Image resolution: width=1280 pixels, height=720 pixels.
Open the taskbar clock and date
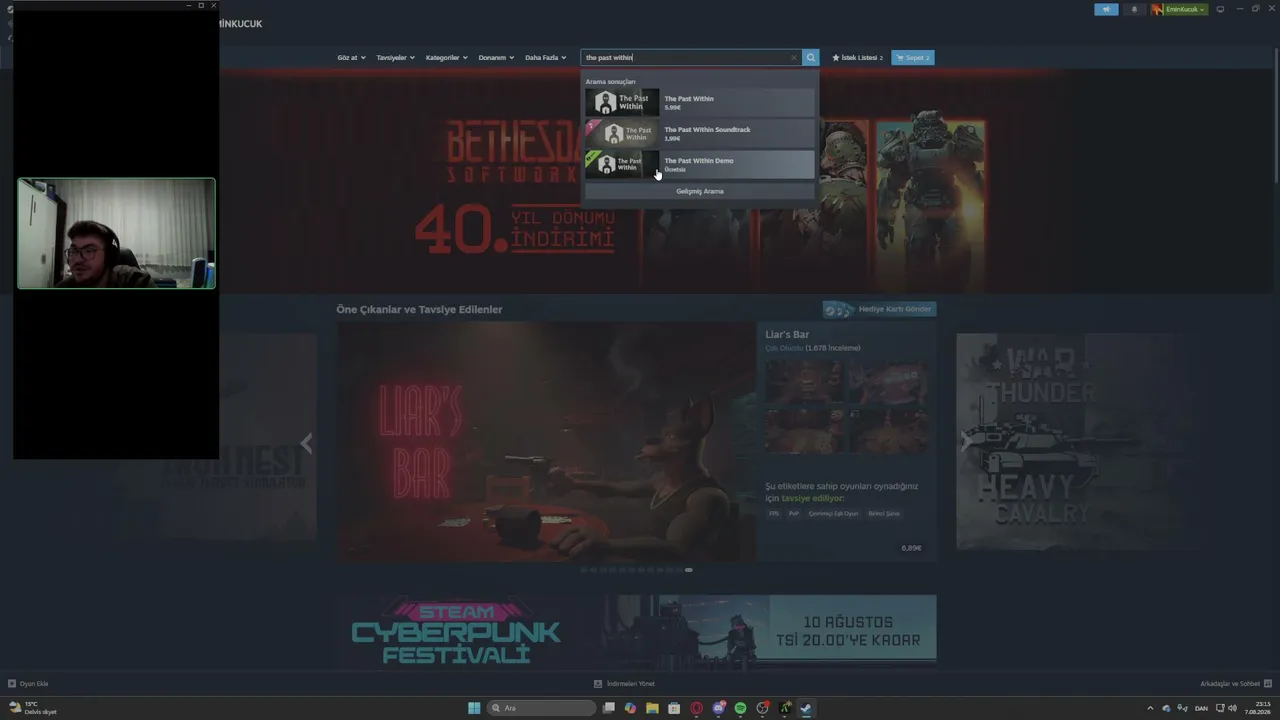[1257, 708]
